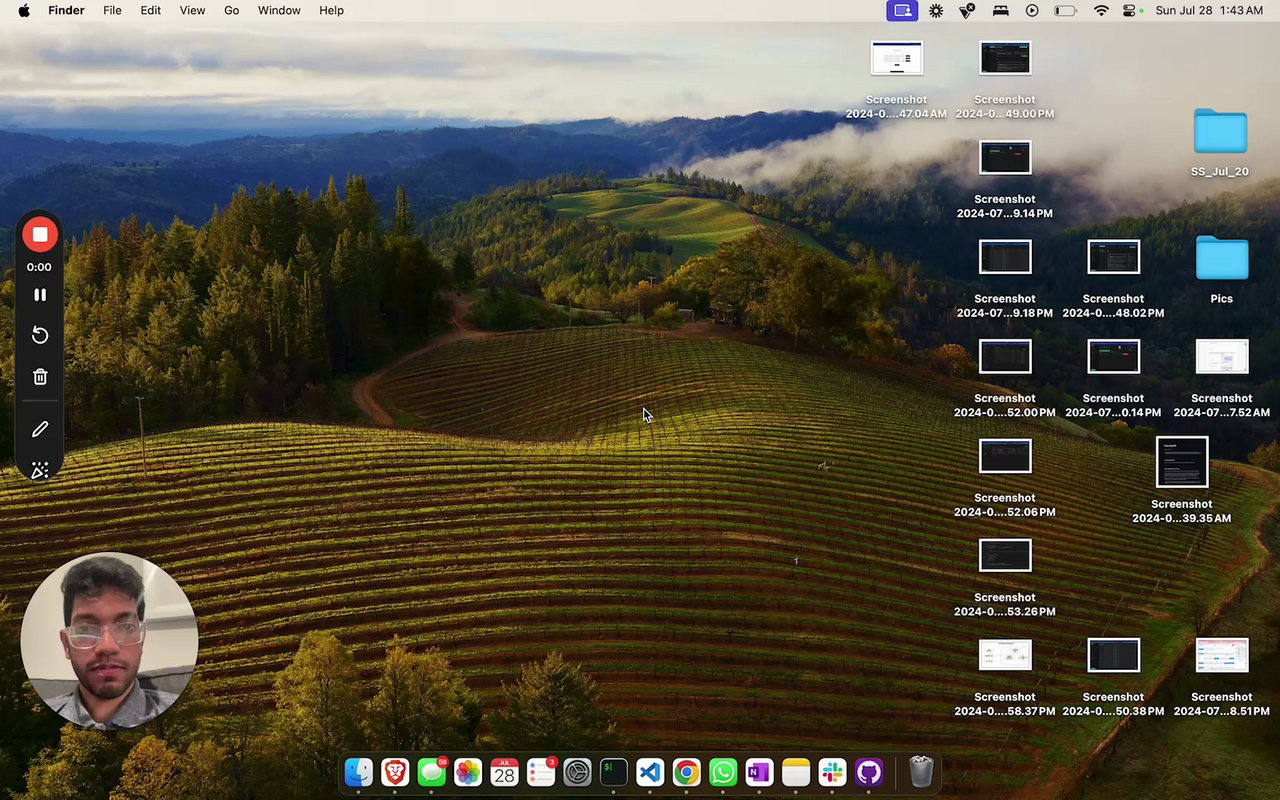
Task: Open the sparkle effects tool in recorder panel
Action: click(x=40, y=470)
